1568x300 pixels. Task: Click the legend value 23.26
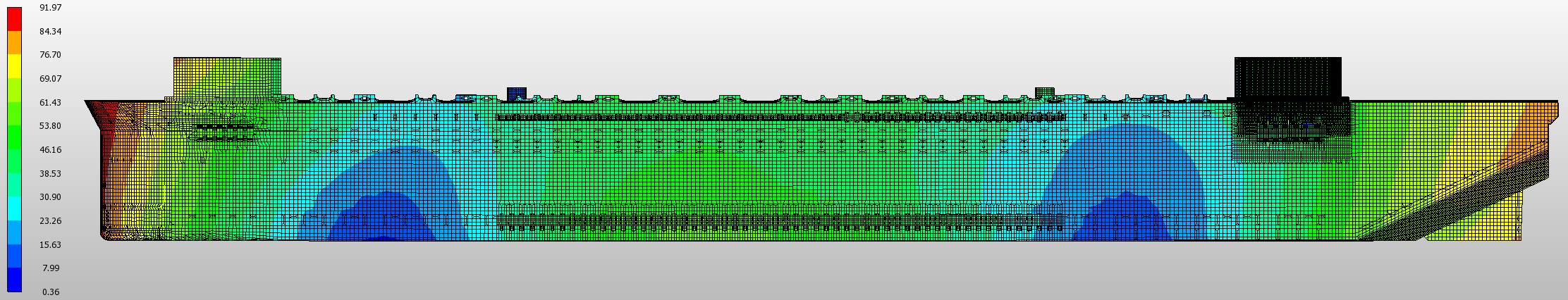[x=51, y=221]
